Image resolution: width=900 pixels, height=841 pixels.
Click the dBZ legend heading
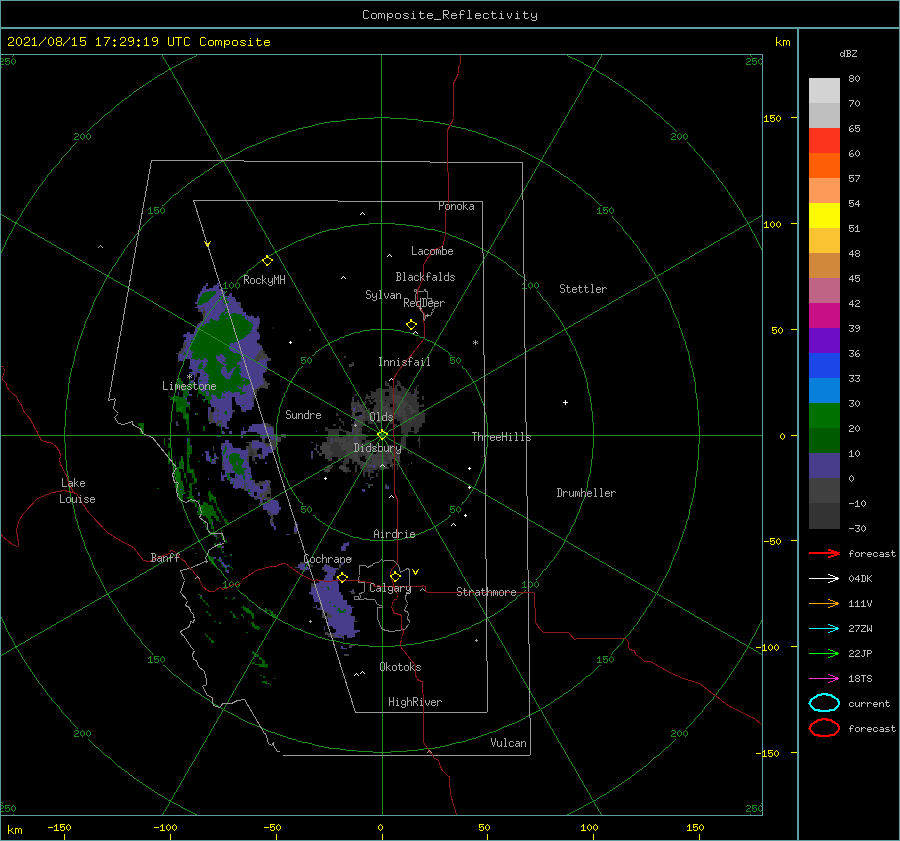848,53
